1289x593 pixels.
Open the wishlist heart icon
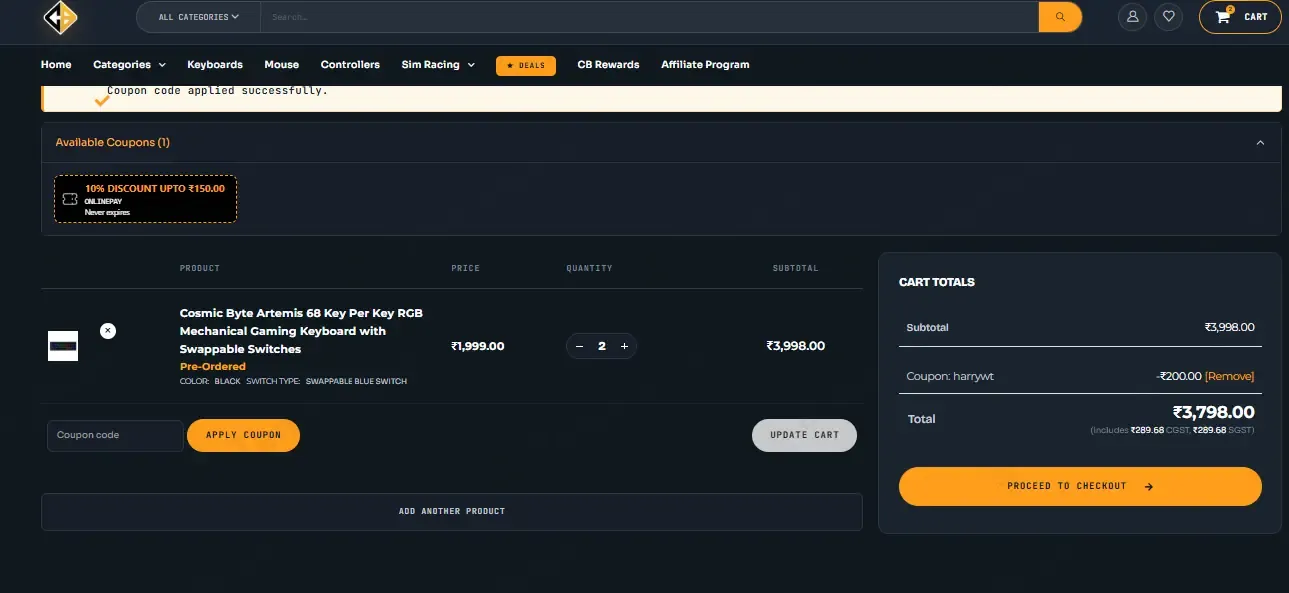pyautogui.click(x=1168, y=17)
